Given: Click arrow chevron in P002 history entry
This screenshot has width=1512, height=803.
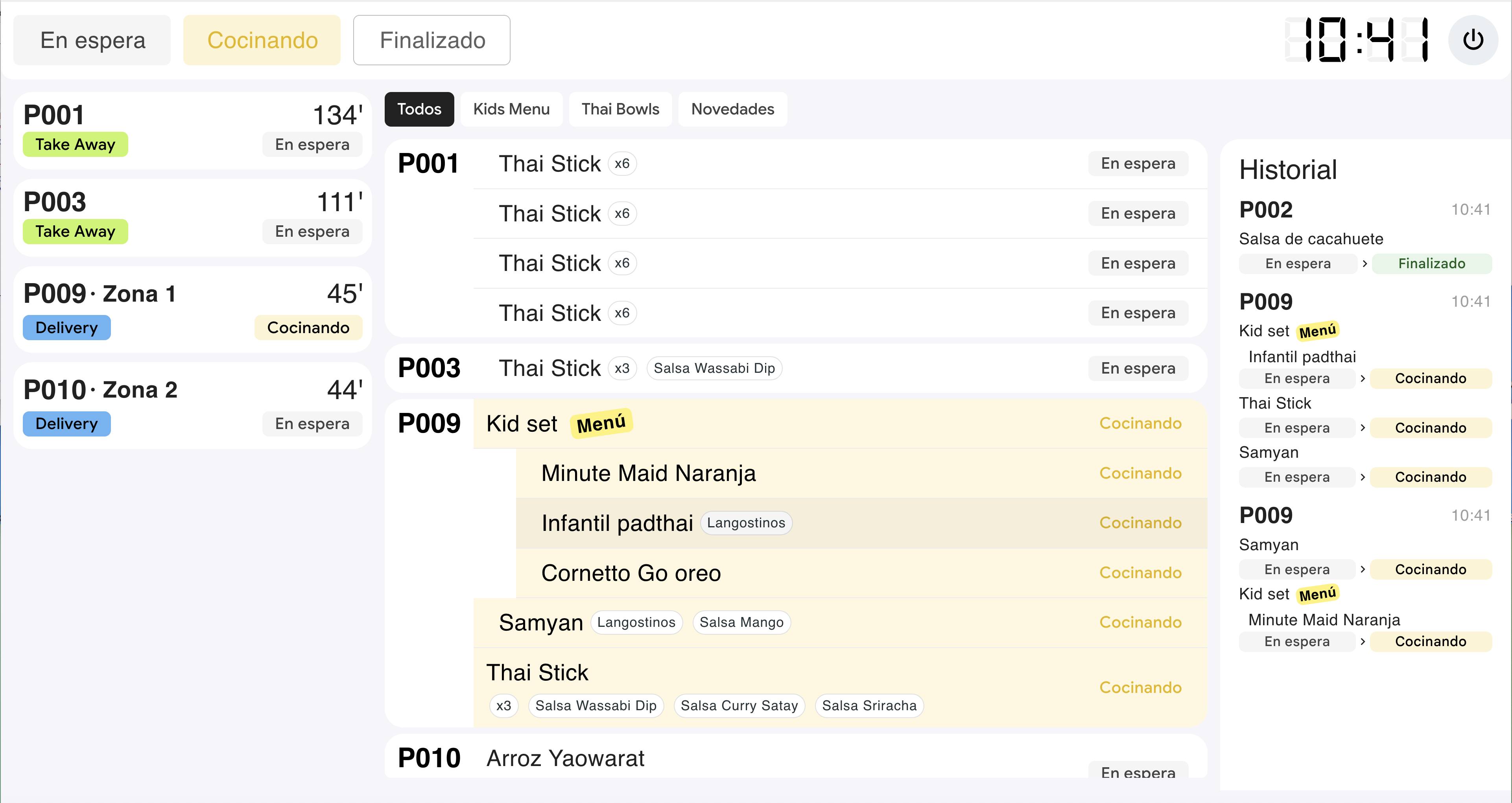Looking at the screenshot, I should pos(1364,263).
